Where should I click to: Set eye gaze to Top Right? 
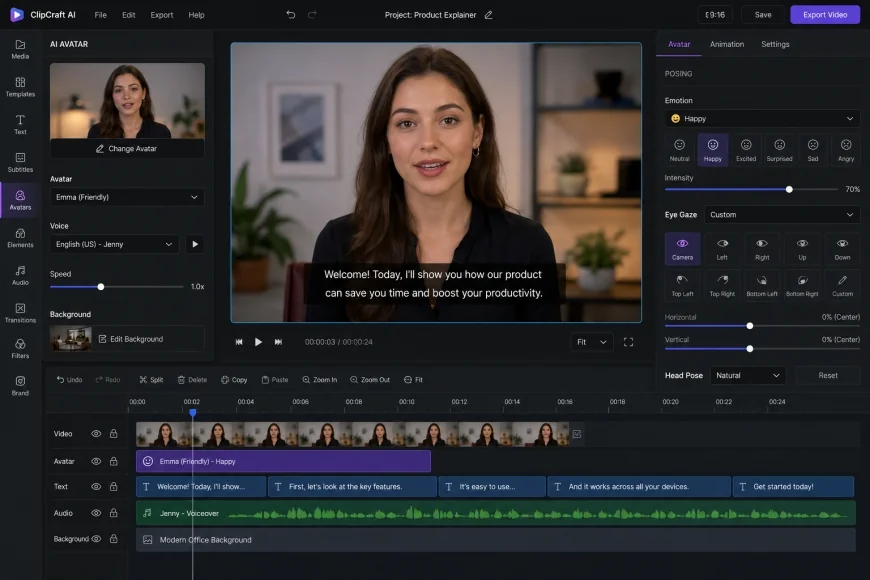click(x=722, y=285)
